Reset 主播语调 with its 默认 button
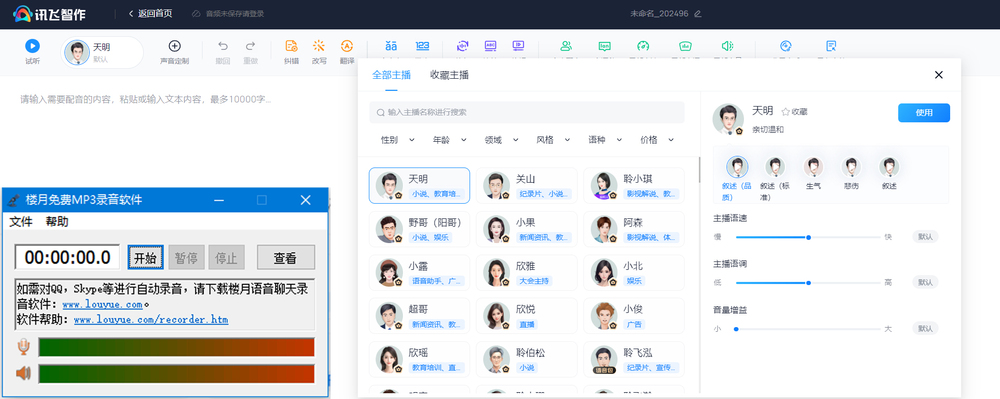 [925, 282]
